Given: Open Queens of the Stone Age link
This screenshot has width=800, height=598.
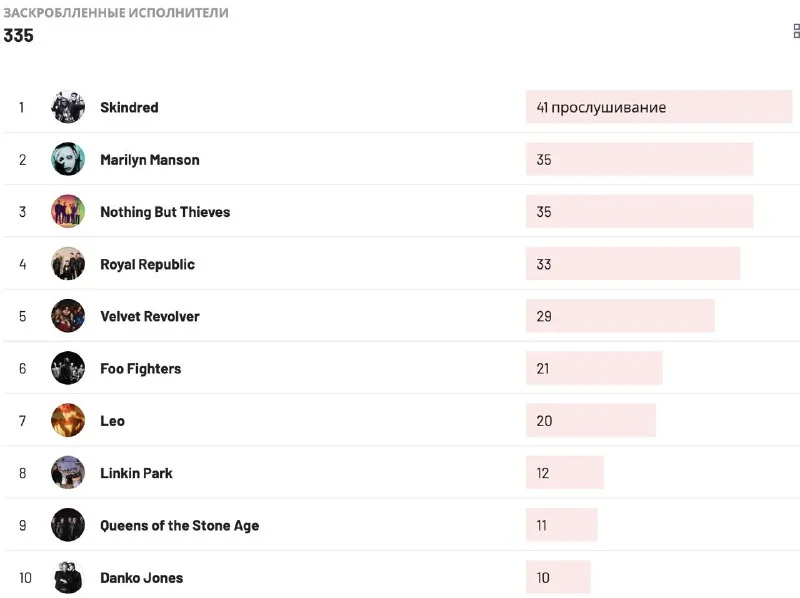Looking at the screenshot, I should coord(179,526).
